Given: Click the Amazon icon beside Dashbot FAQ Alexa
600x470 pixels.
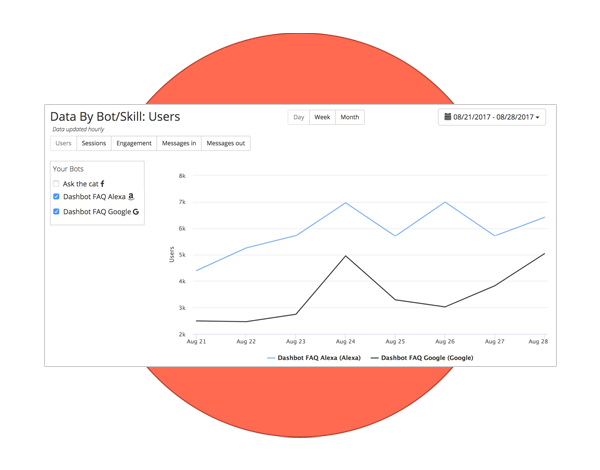Looking at the screenshot, I should click(131, 196).
